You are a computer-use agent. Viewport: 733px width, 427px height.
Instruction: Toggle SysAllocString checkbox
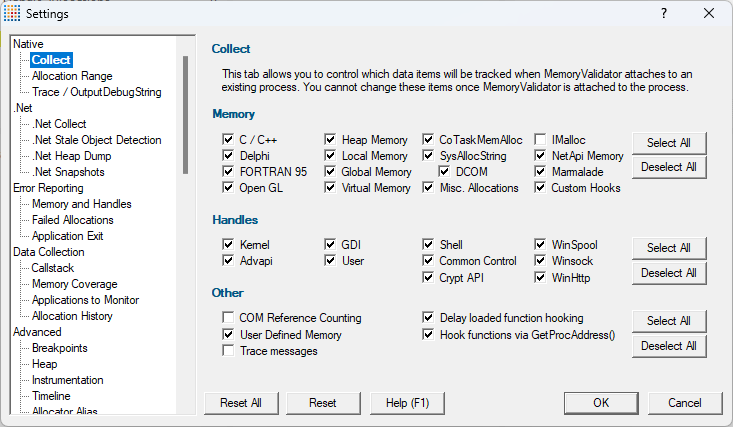tap(428, 155)
